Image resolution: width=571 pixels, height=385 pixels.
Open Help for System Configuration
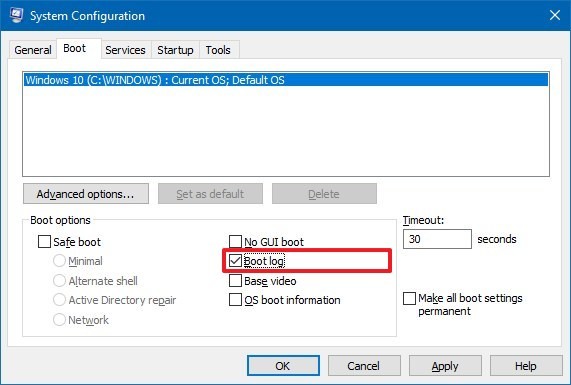point(526,366)
